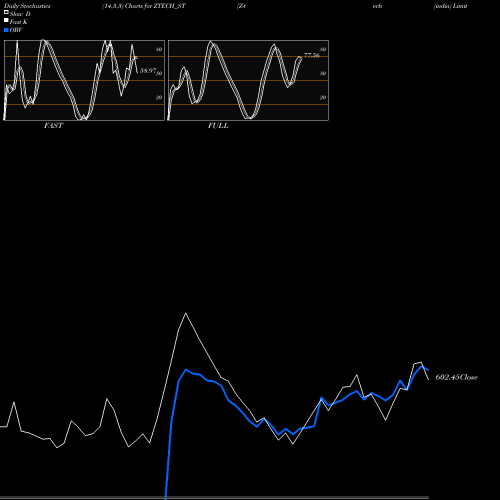
Task: Select the 'OBV' legend label
Action: point(16,30)
